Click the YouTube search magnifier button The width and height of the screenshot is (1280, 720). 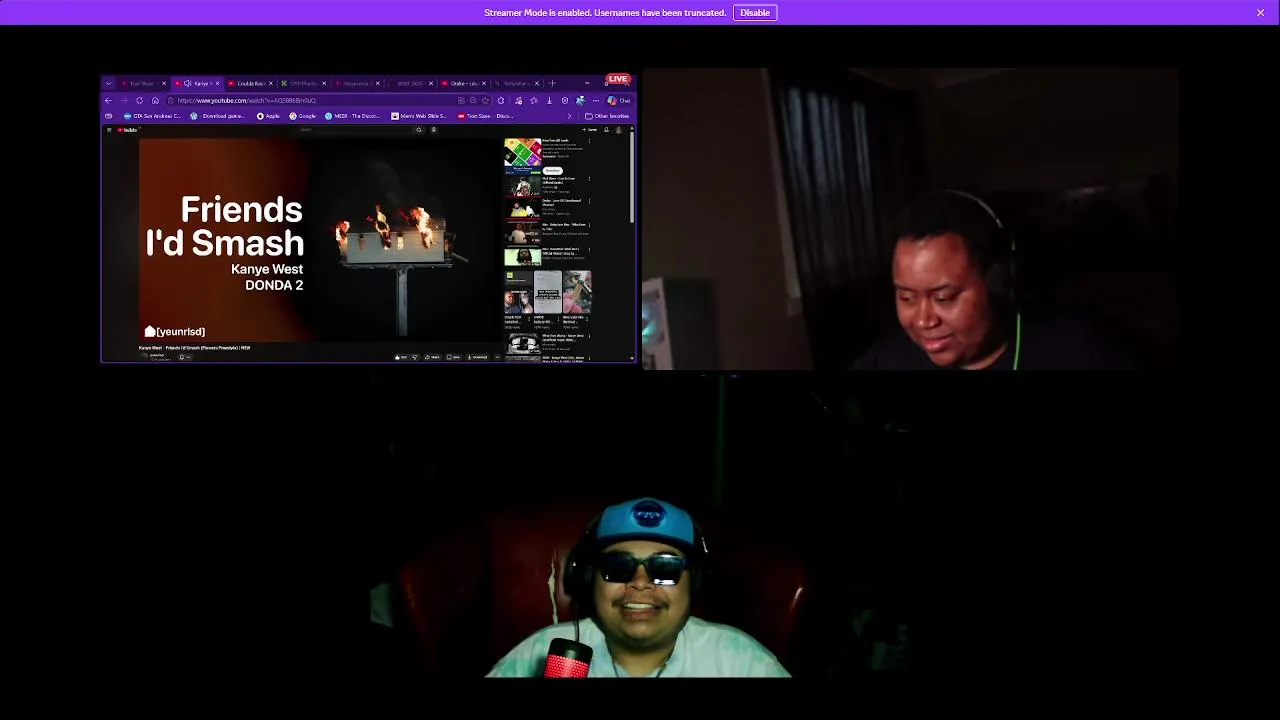(419, 130)
